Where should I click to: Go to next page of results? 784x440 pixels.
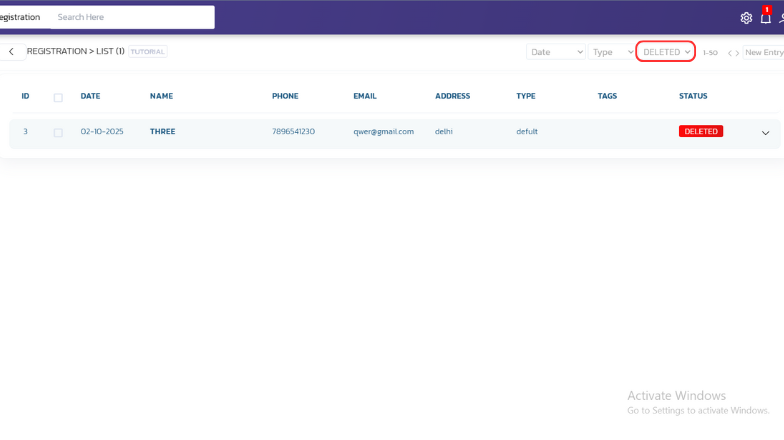pos(738,52)
